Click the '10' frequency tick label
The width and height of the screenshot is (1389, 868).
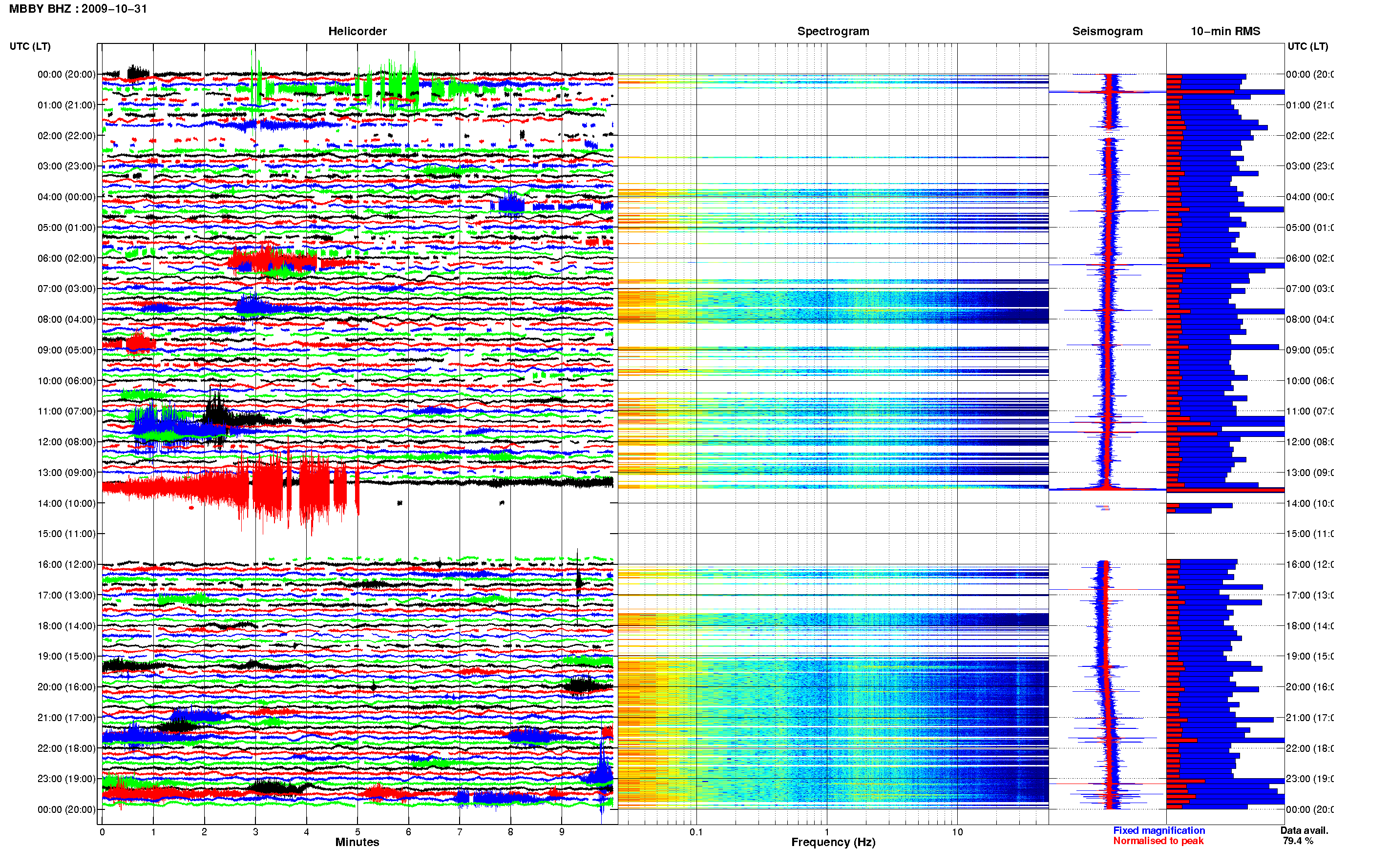coord(957,831)
